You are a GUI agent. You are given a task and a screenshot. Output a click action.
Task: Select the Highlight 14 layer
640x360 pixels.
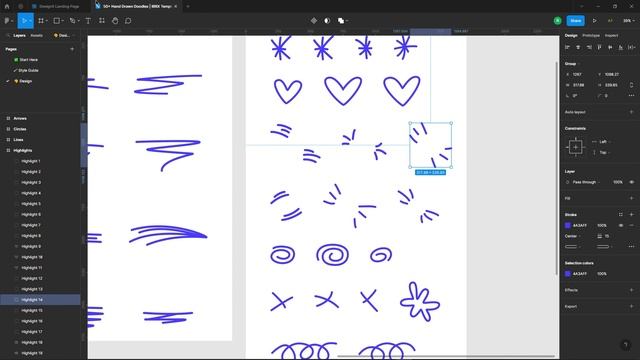40,300
